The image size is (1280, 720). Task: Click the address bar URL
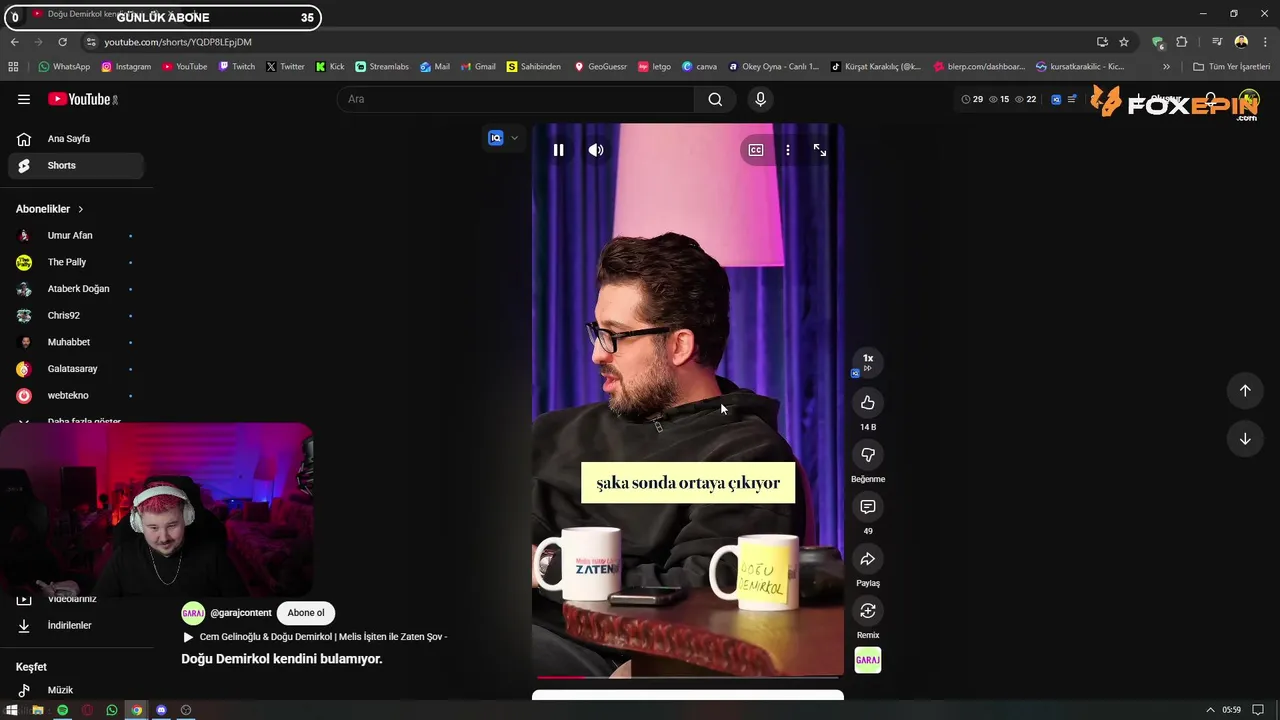tap(178, 42)
